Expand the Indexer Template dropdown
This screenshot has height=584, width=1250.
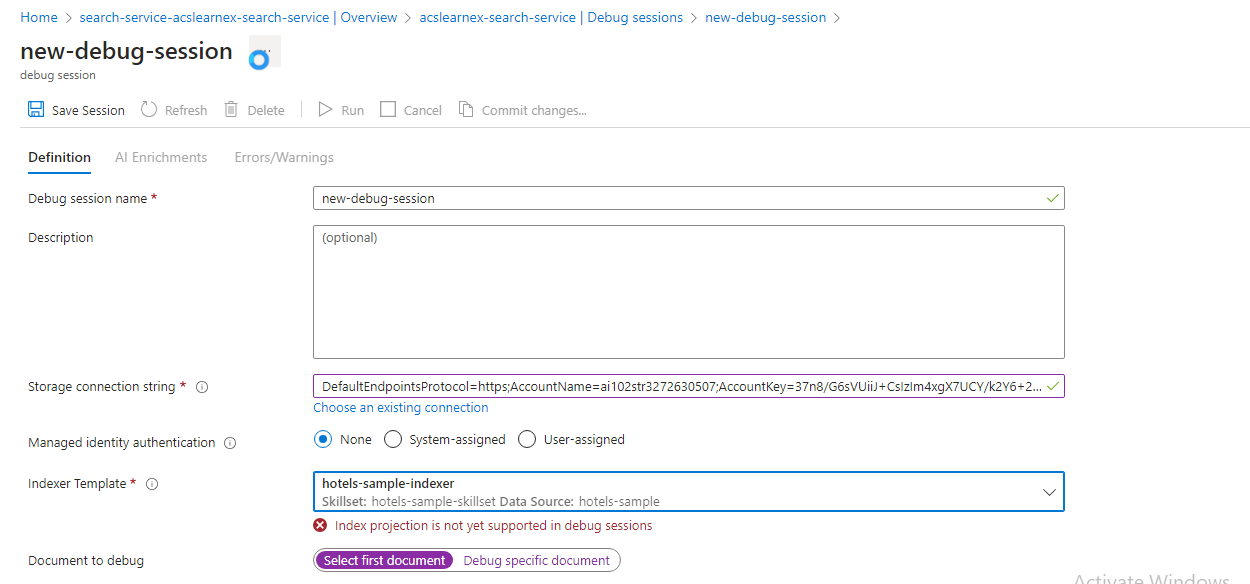[1048, 491]
